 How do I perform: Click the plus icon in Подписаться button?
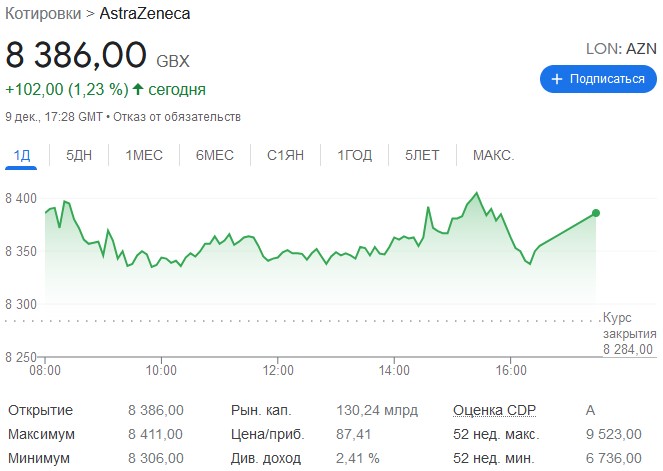point(557,79)
